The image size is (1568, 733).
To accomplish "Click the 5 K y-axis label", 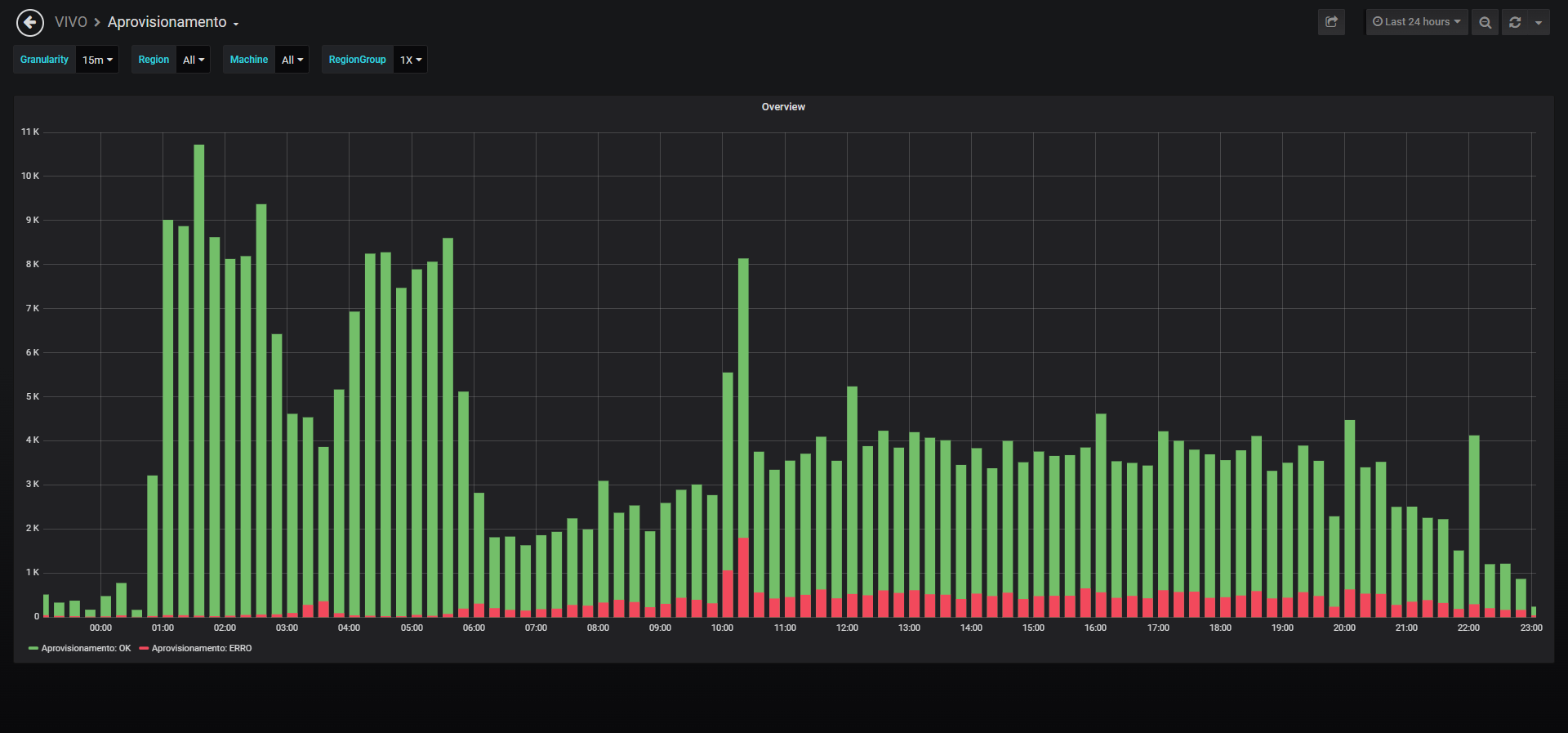I will [33, 396].
